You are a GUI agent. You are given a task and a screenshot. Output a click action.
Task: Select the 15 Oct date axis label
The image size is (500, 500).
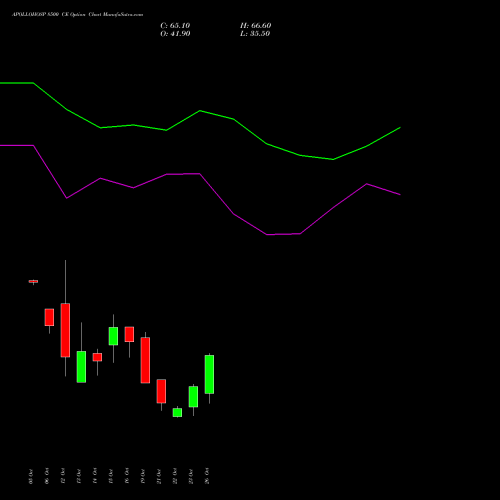tap(111, 476)
